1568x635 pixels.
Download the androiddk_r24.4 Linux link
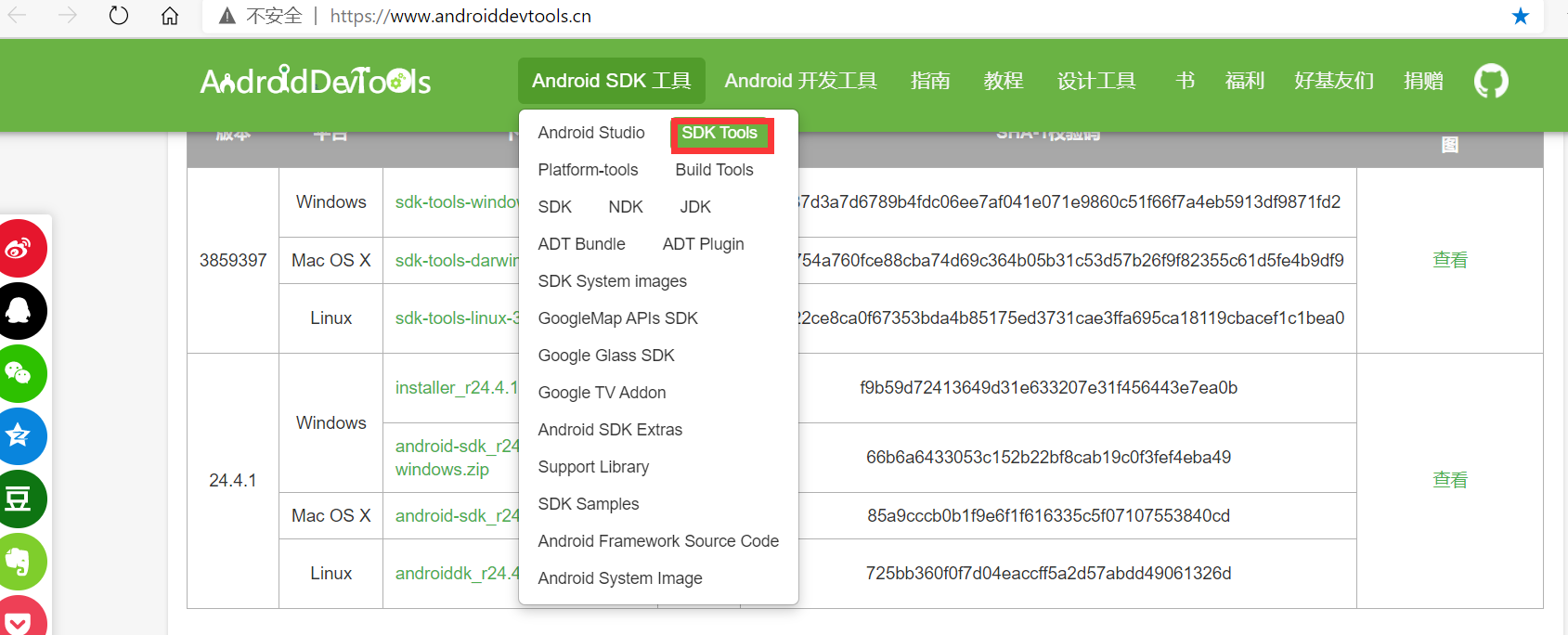point(457,574)
